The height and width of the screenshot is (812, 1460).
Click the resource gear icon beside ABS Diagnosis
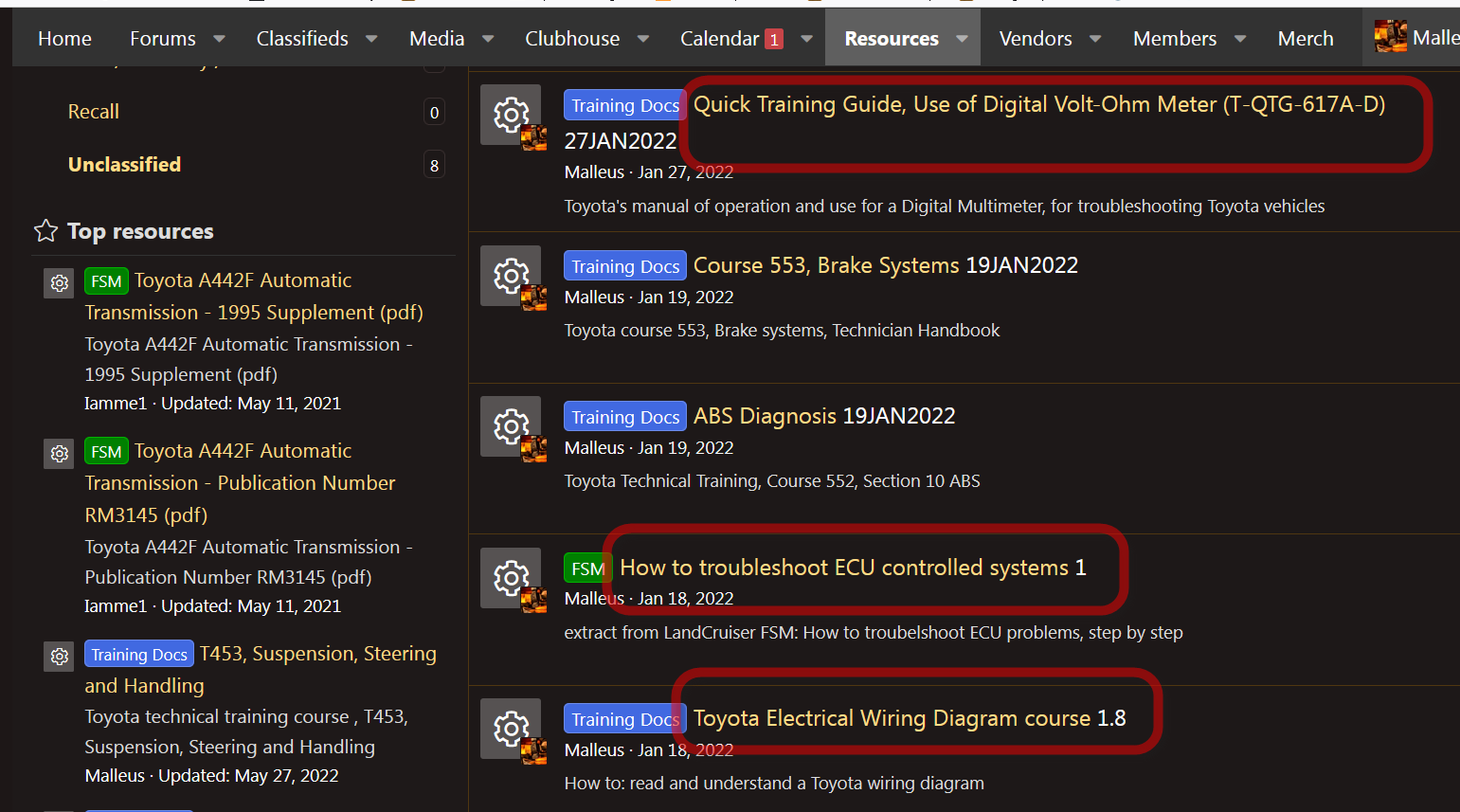[x=511, y=426]
